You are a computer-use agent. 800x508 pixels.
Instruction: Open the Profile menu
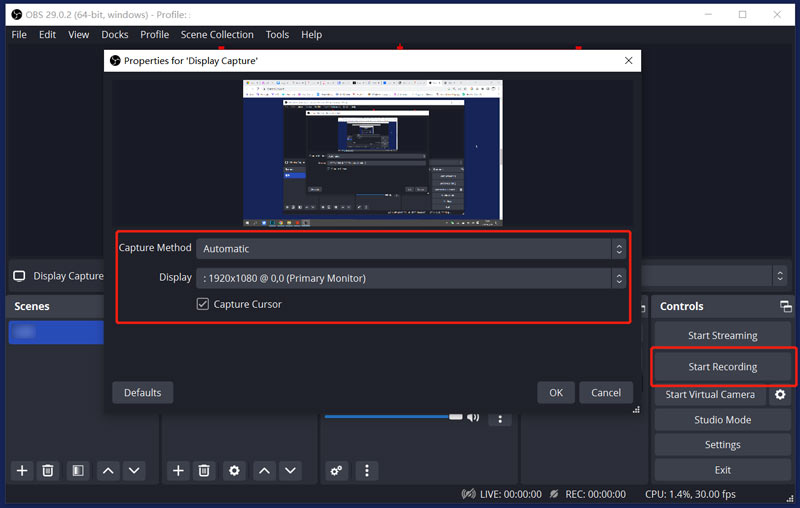tap(155, 34)
